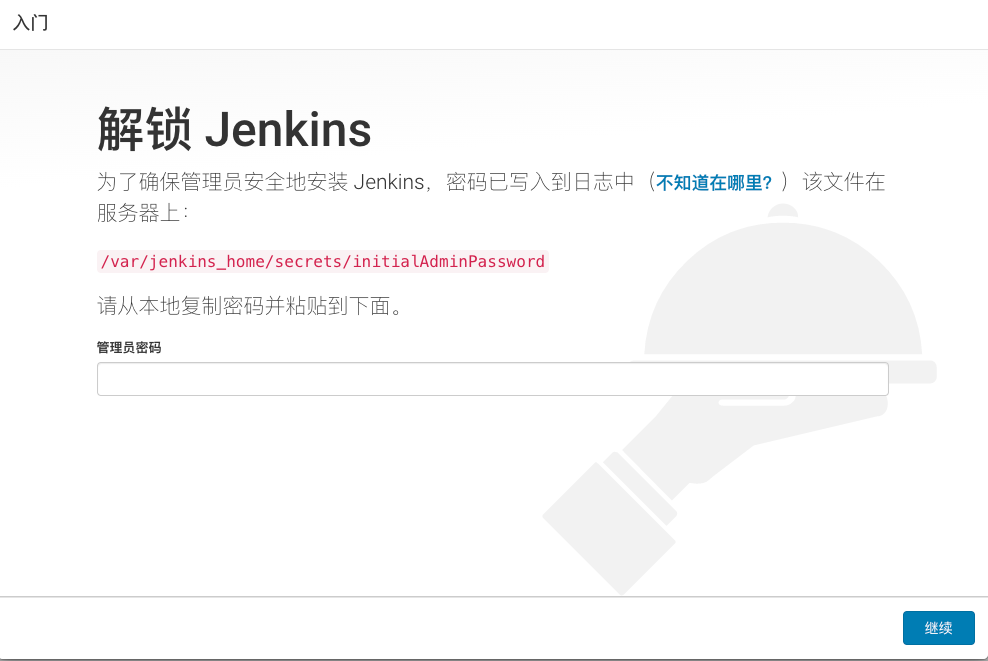The height and width of the screenshot is (661, 988).
Task: Click the 入门 title in the header
Action: pos(30,23)
